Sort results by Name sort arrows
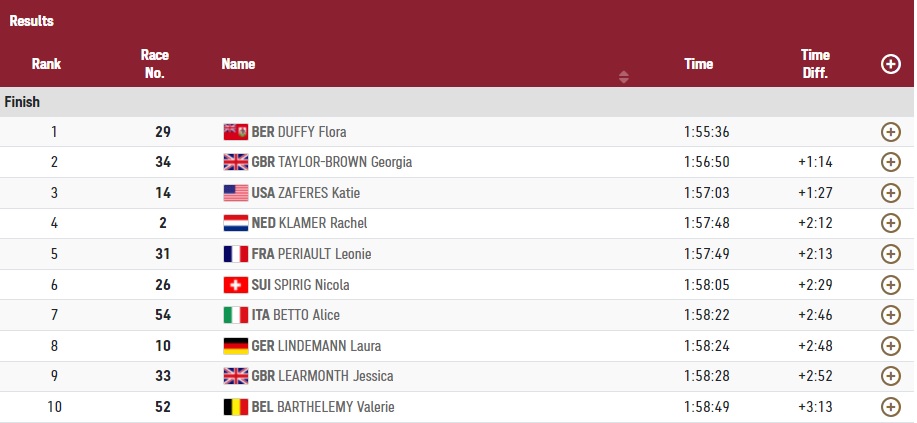 (624, 76)
